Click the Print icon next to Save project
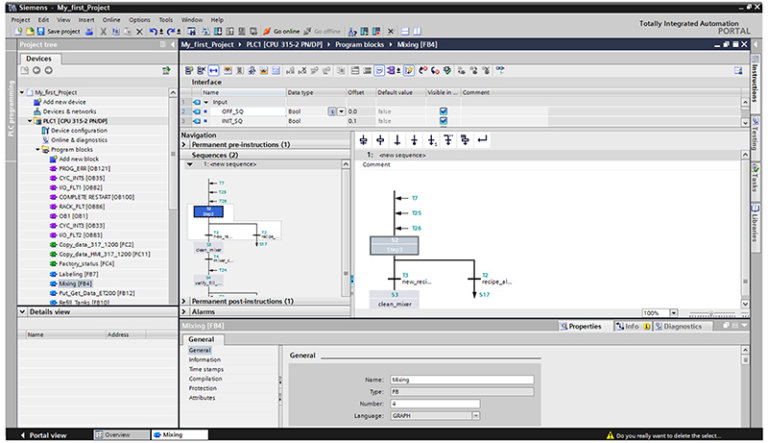 [89, 31]
